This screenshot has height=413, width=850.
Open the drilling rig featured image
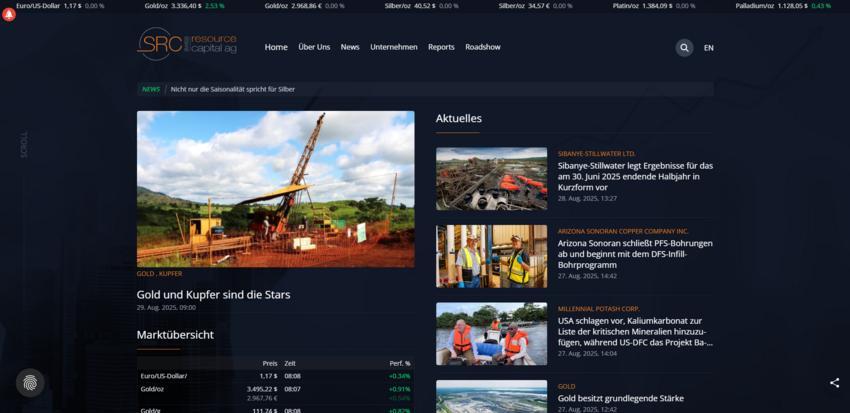(275, 189)
